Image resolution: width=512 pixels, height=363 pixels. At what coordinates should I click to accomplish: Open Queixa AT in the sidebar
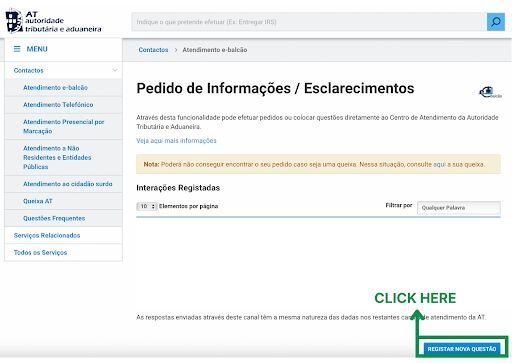[x=38, y=201]
